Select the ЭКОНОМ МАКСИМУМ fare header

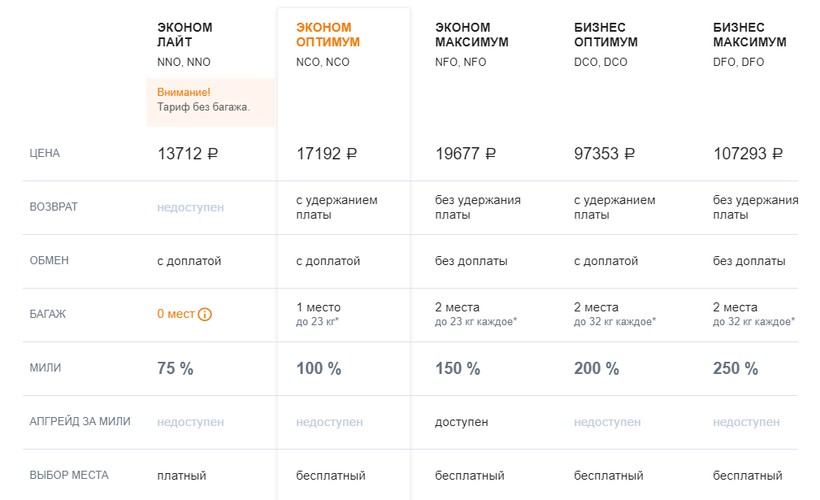472,35
